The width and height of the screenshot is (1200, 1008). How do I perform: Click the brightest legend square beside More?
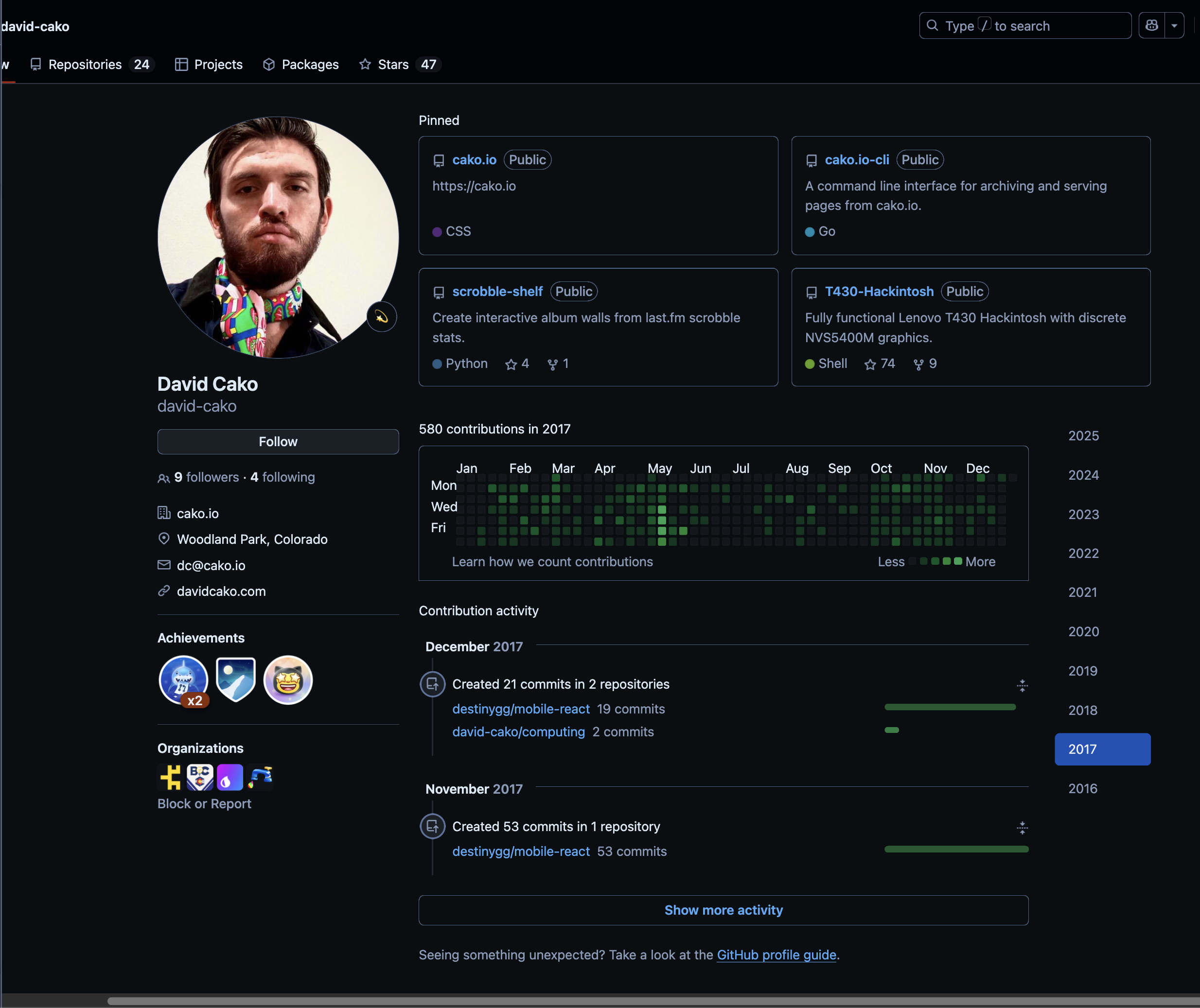click(x=958, y=561)
